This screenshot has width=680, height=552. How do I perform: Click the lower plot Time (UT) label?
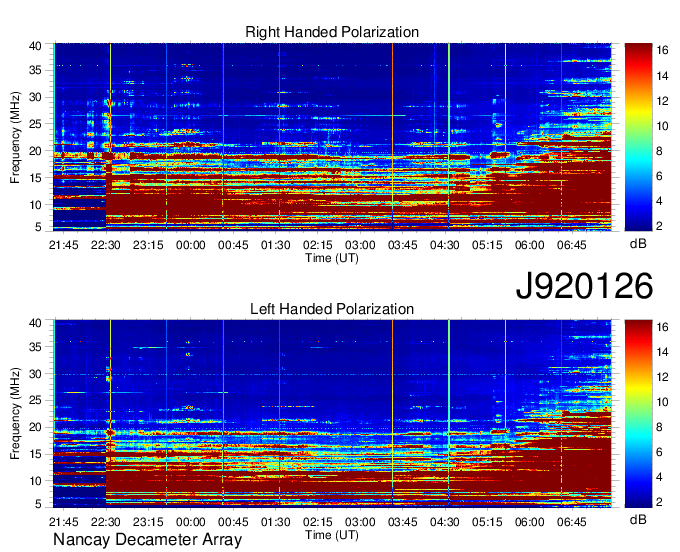332,535
